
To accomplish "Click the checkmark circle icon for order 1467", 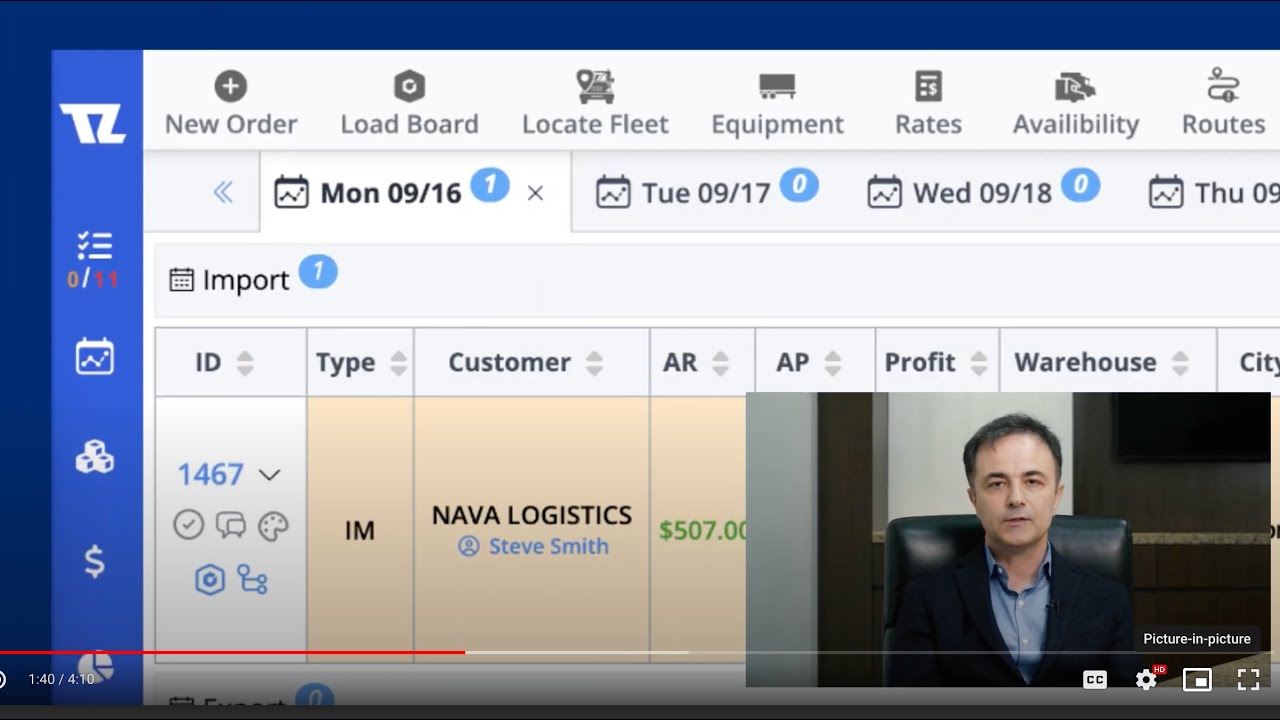I will tap(188, 524).
